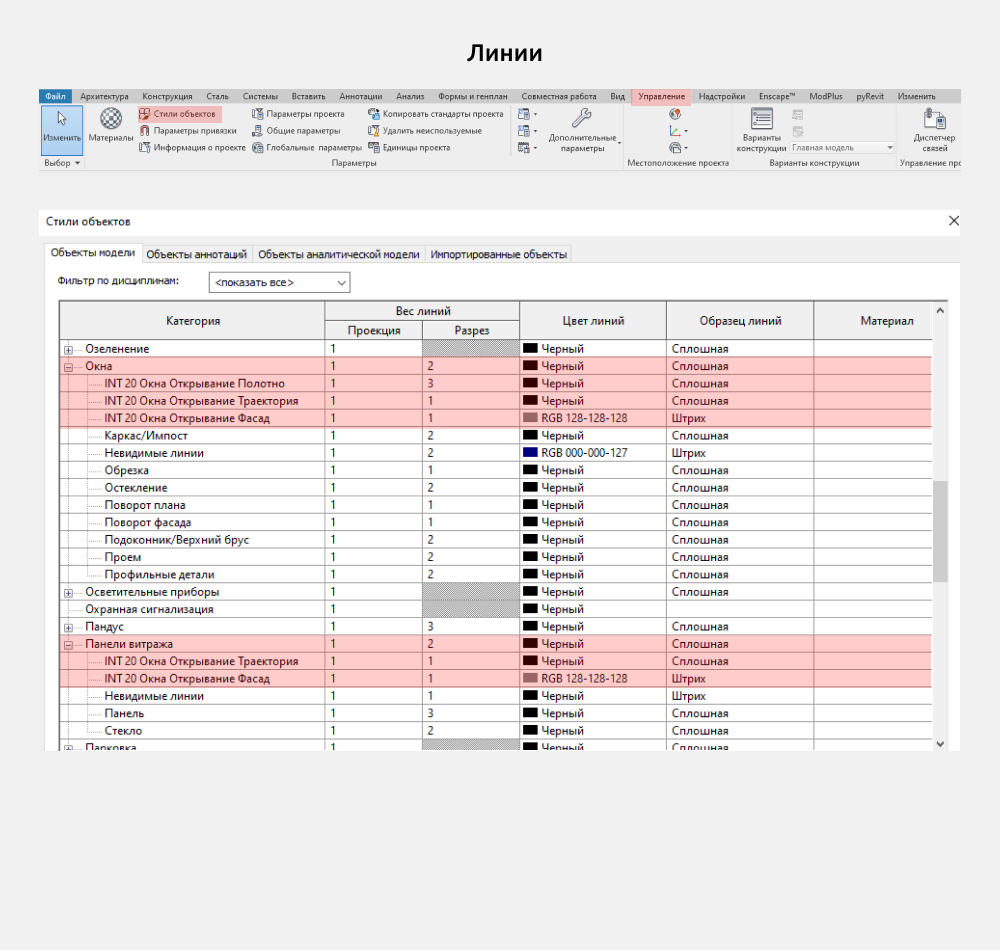Select the Управление ribbon tab
The image size is (1000, 950).
[661, 96]
